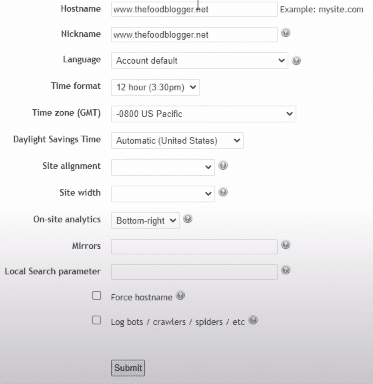
Task: Click the Force hostname label text
Action: (142, 297)
